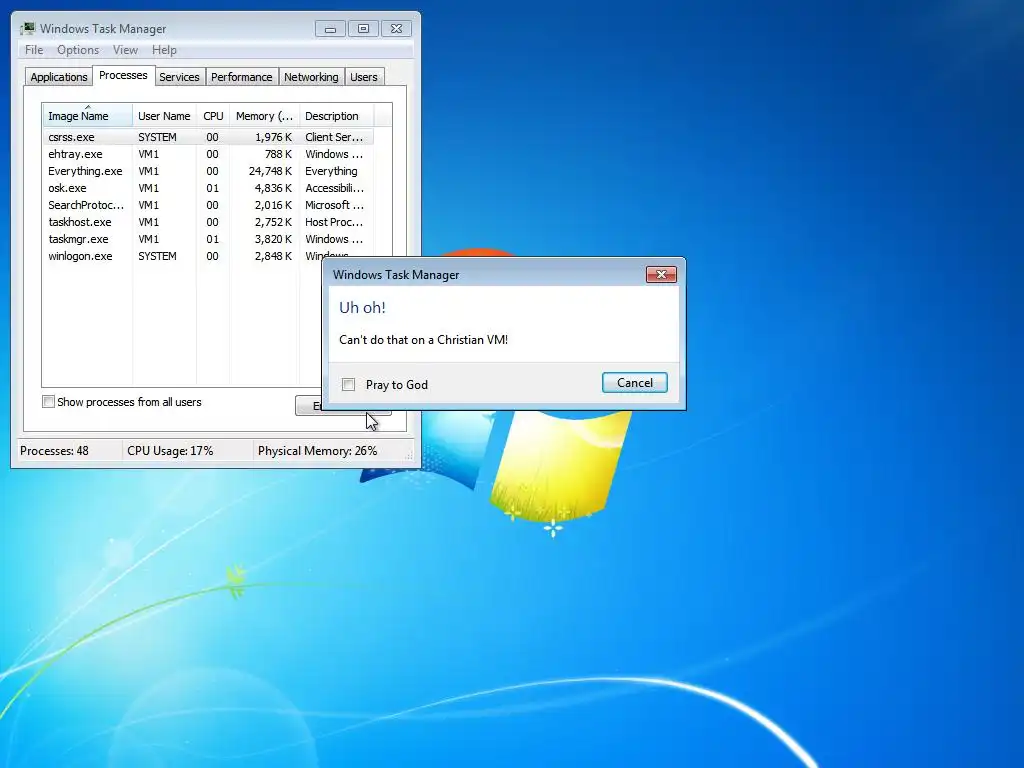The width and height of the screenshot is (1024, 768).
Task: Sort processes by CPU column
Action: (213, 116)
